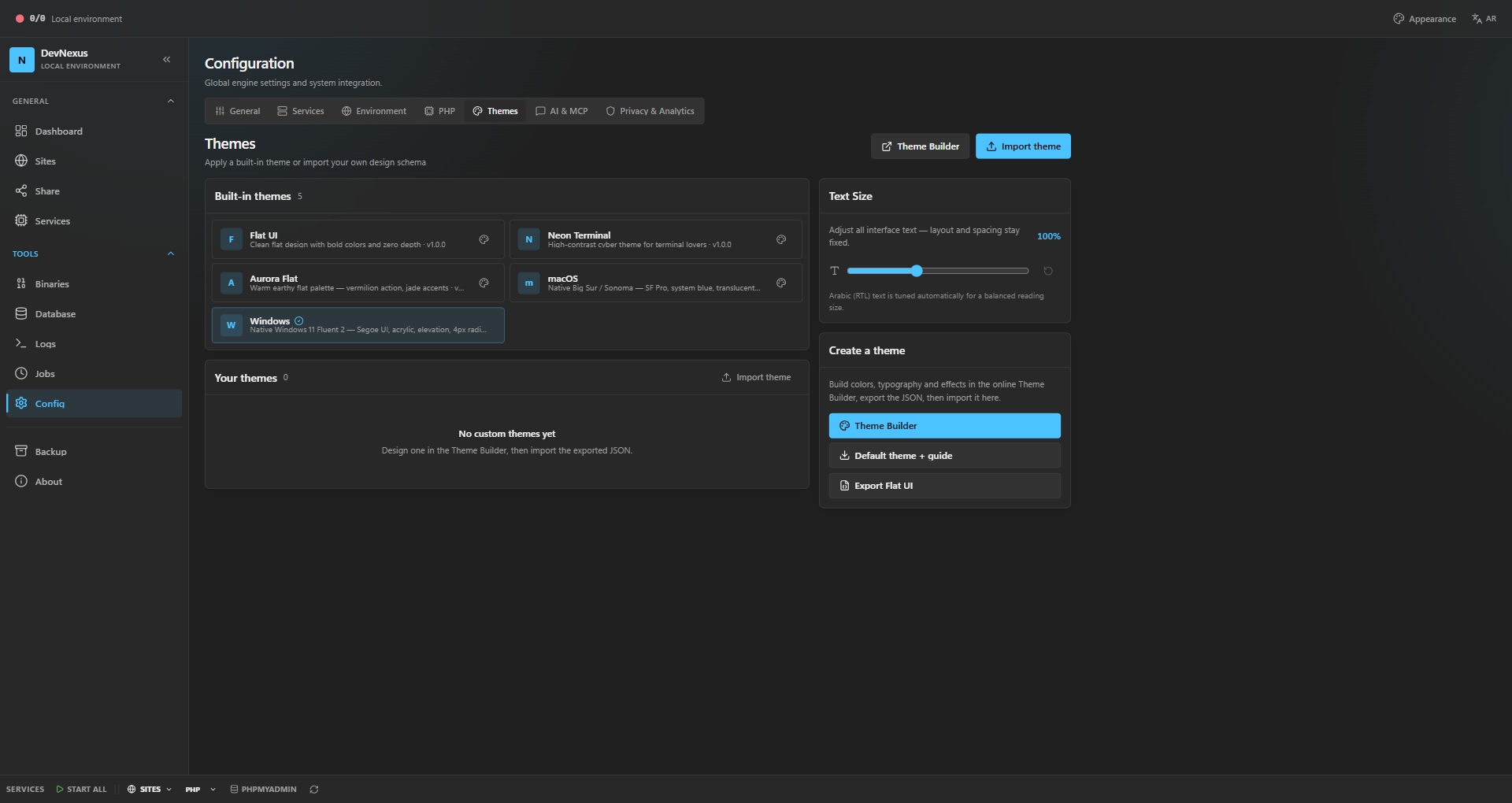The width and height of the screenshot is (1512, 803).
Task: Open the Jobs sidebar item
Action: coord(94,374)
